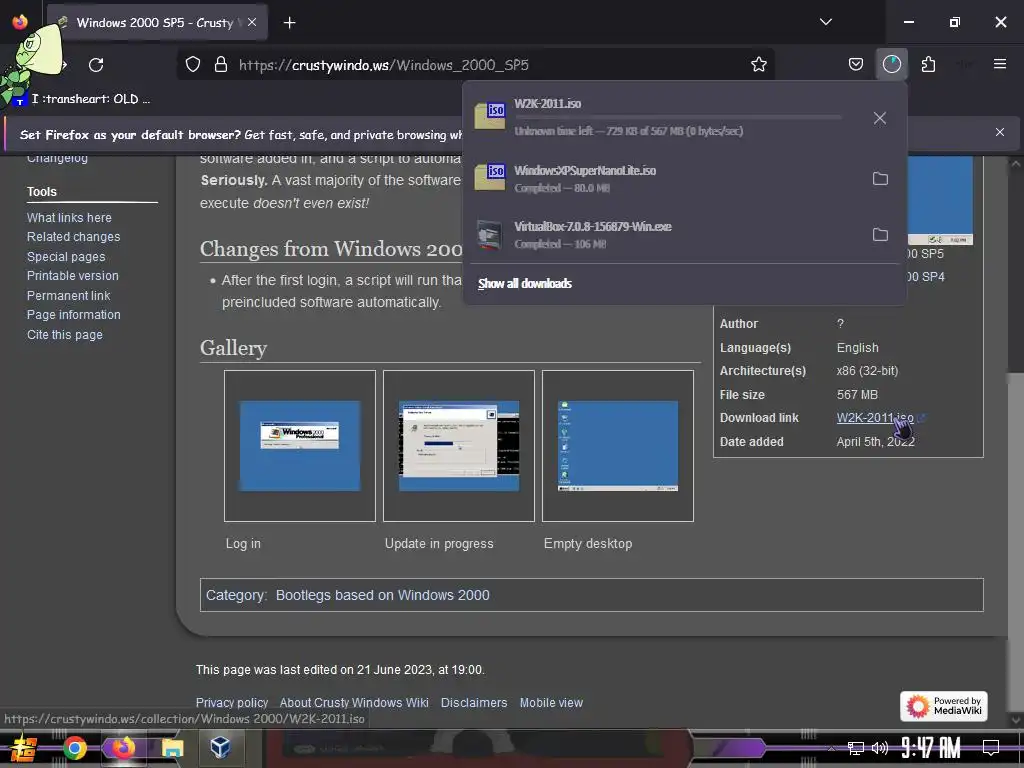Open the transheart bookmark in bookmarks bar

82,99
